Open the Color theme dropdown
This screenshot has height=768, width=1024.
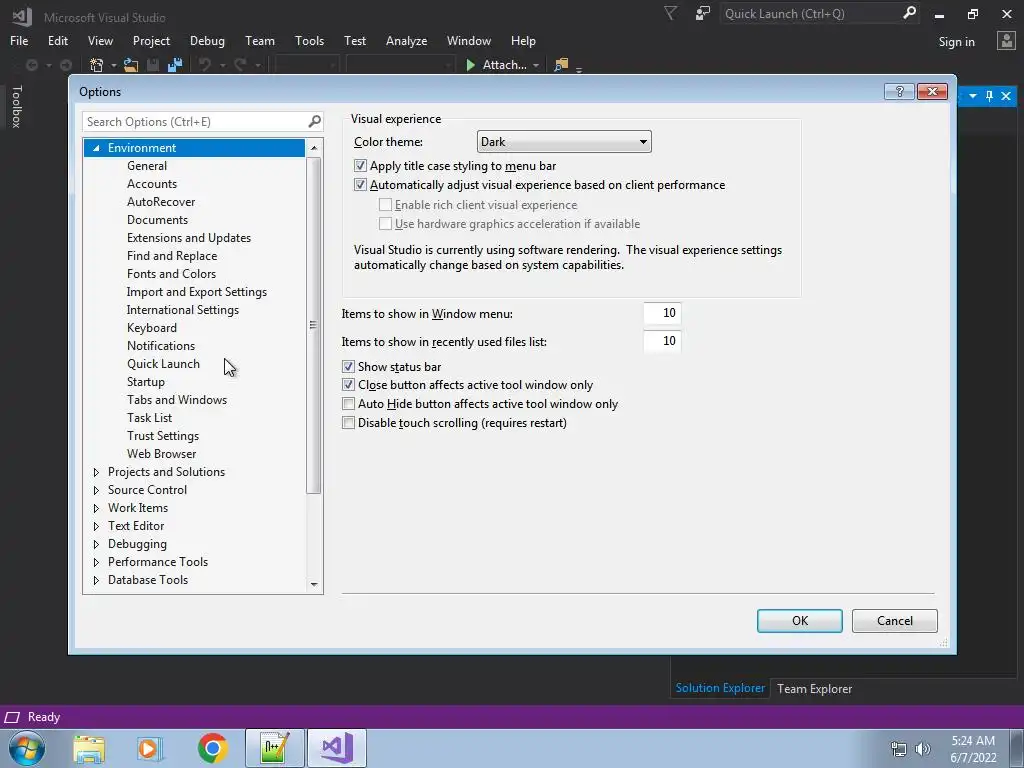tap(564, 142)
